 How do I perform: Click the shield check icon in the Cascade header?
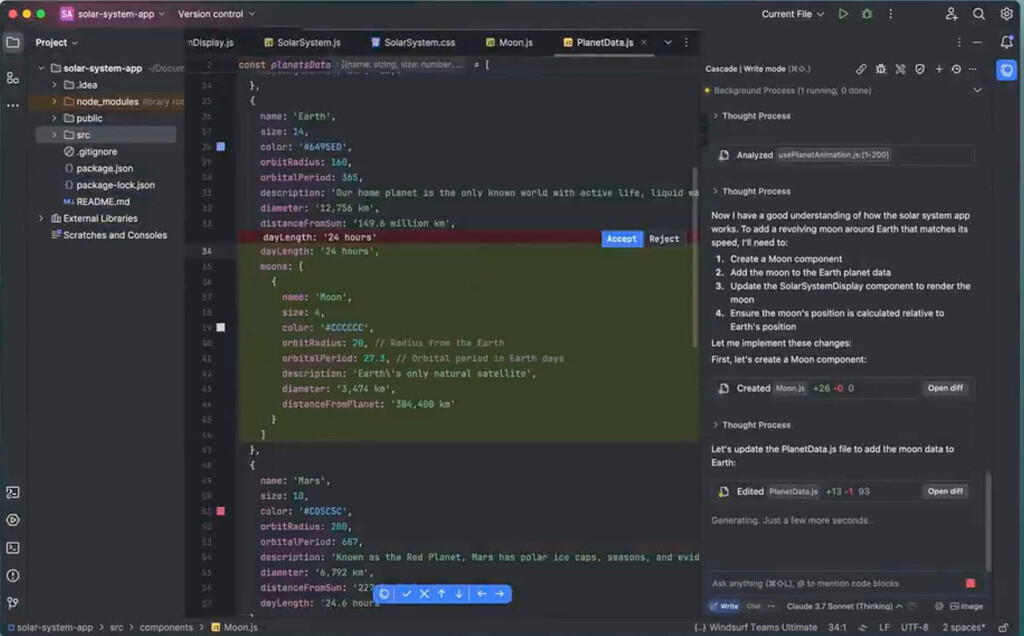tap(920, 69)
